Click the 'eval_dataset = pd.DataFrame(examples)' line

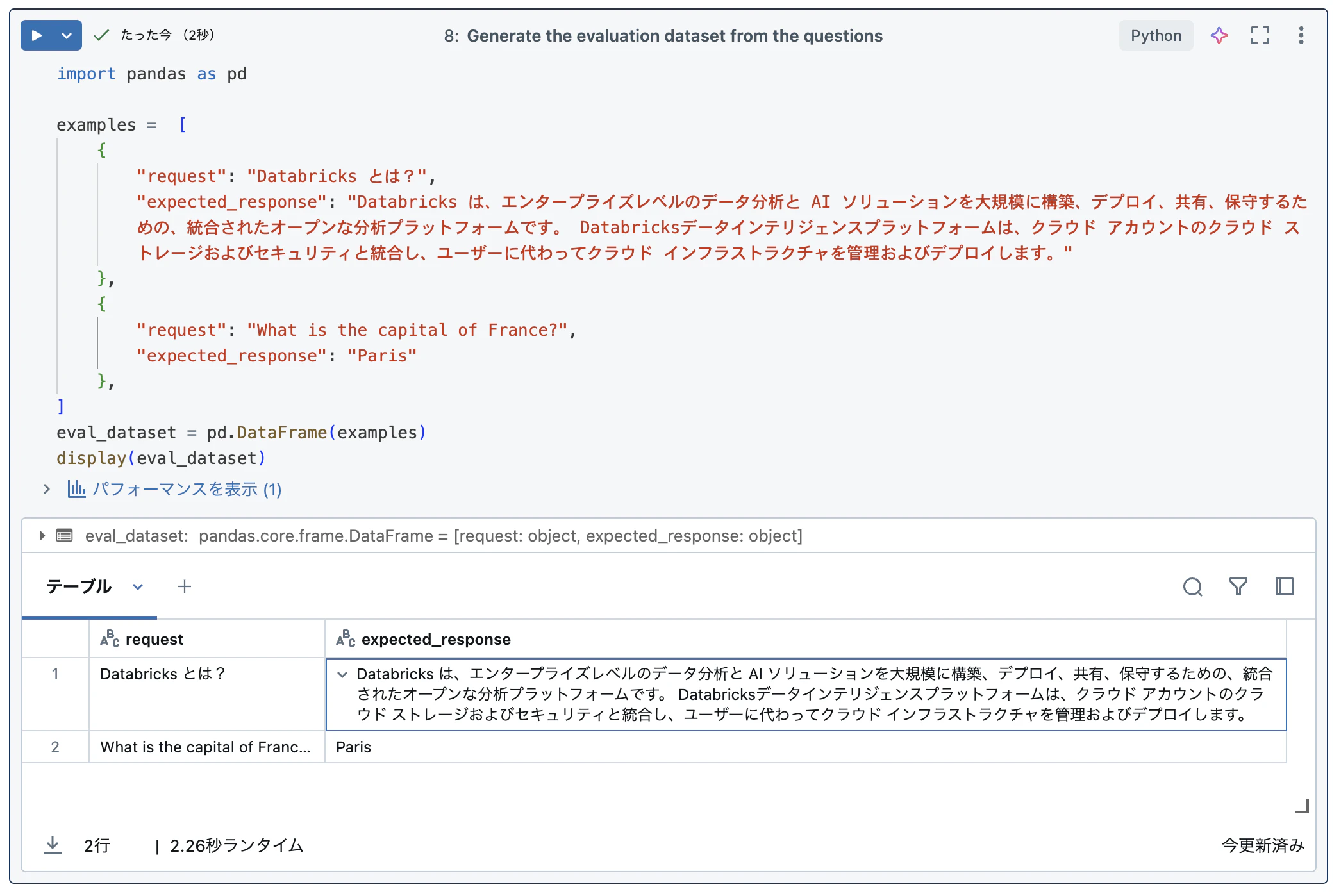coord(241,433)
